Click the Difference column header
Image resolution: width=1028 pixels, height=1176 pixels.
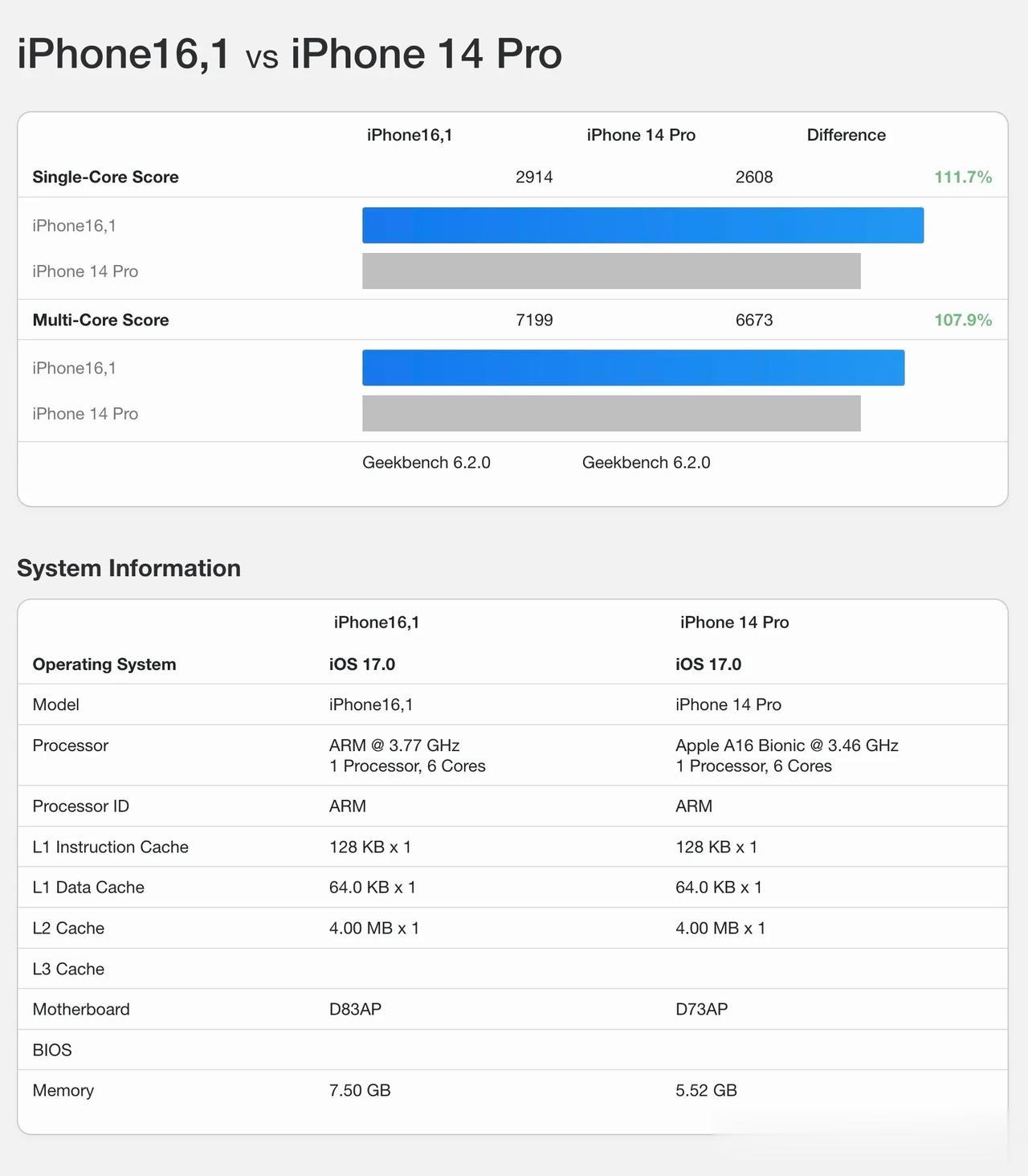pos(846,135)
